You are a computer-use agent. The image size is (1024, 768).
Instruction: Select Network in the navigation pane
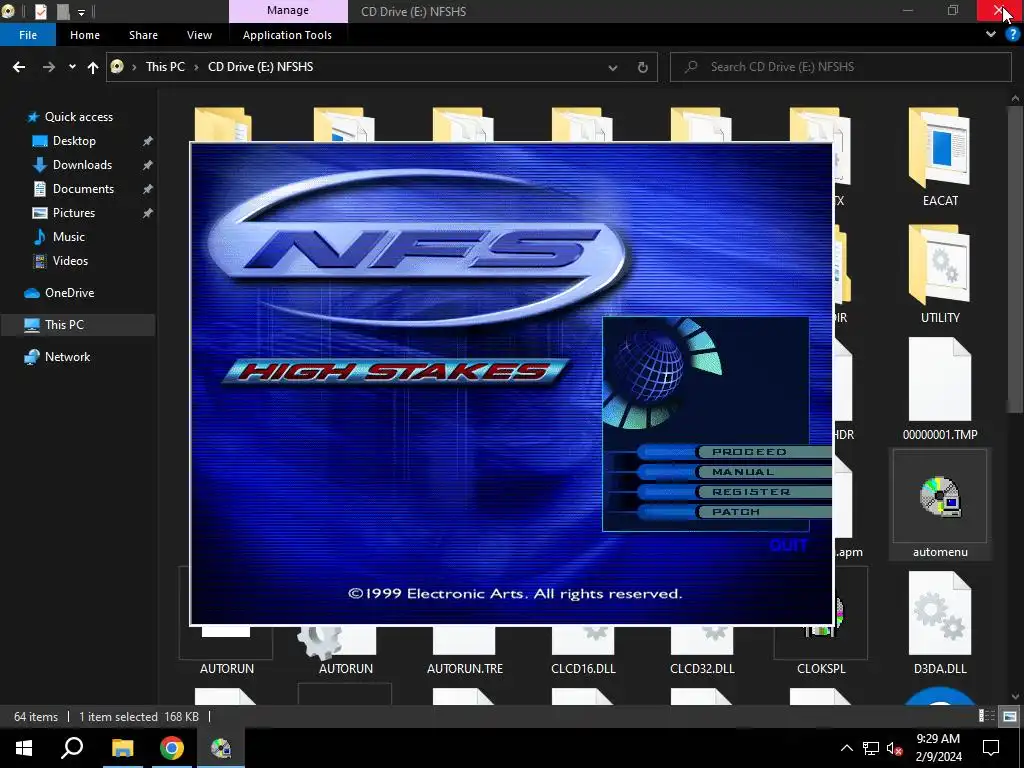click(x=67, y=357)
